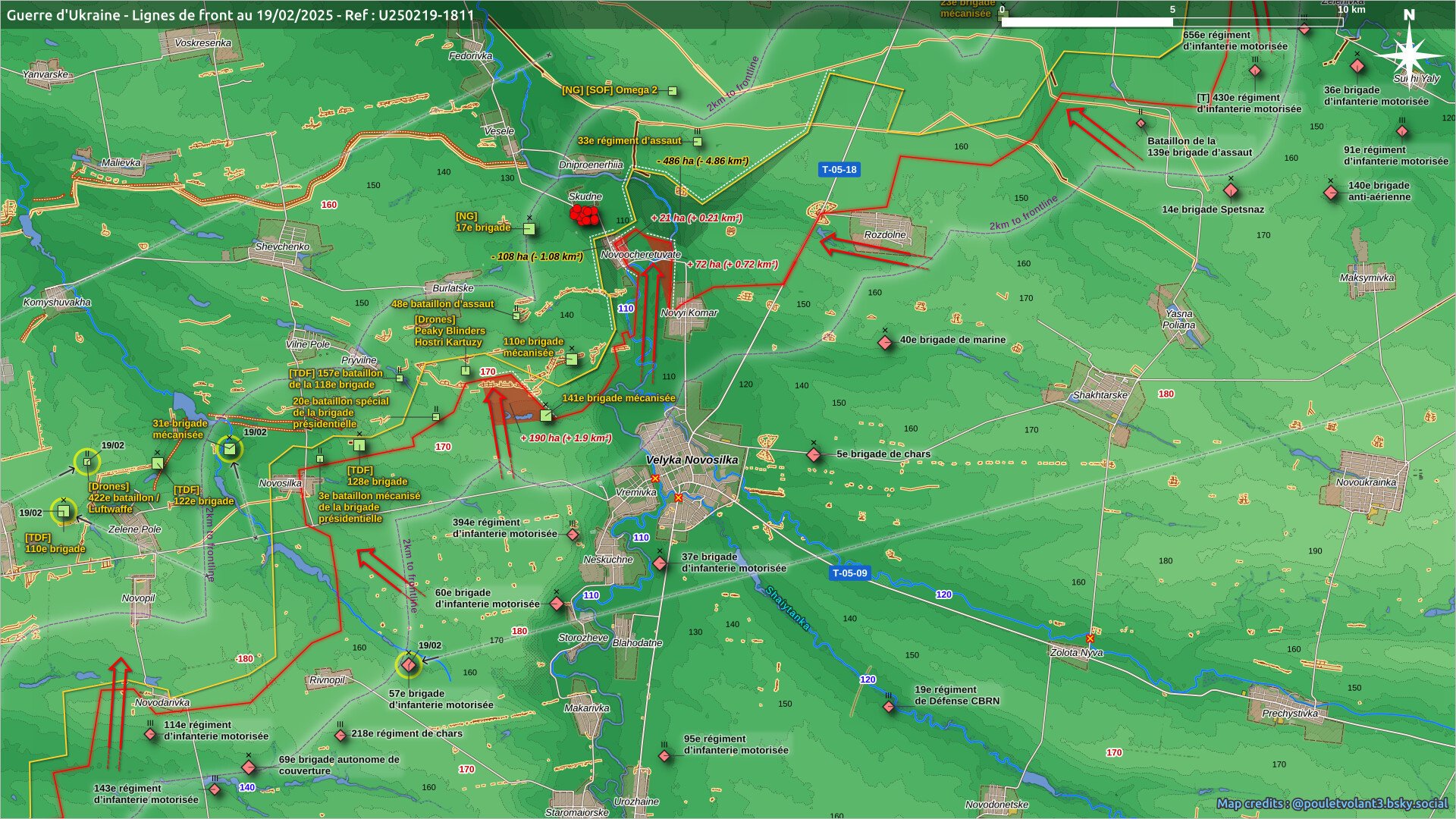The height and width of the screenshot is (819, 1456).
Task: Click the "+ 190 ha (+ 1.9 km²)" gain label
Action: (x=566, y=438)
